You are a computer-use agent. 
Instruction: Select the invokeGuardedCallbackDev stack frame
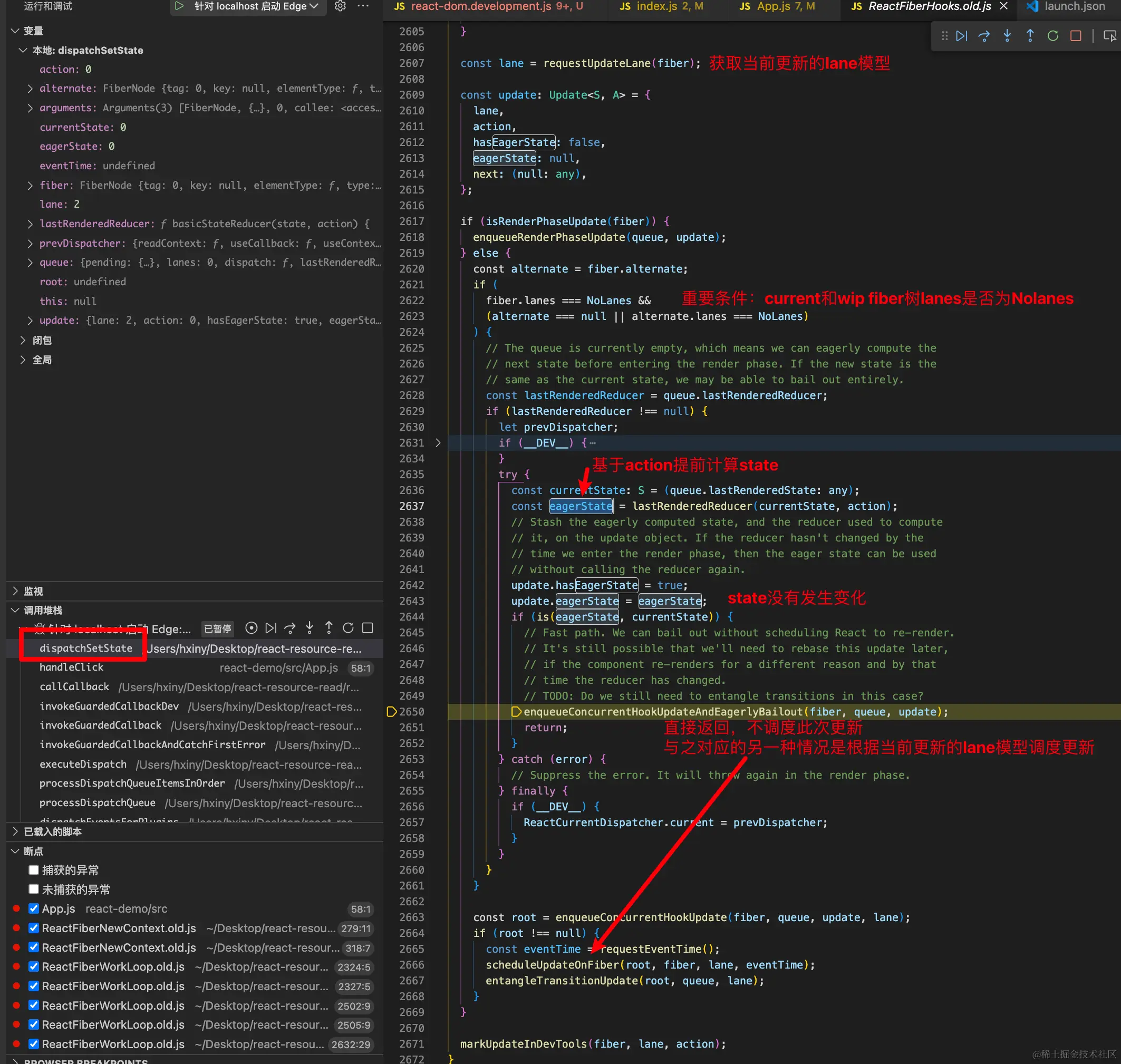point(195,706)
